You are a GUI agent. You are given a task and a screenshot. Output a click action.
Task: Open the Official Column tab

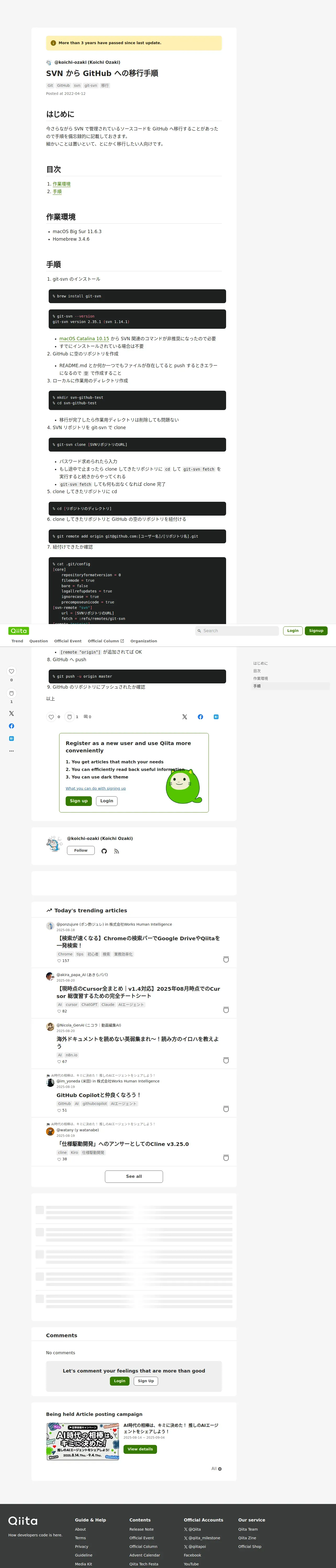tap(106, 641)
